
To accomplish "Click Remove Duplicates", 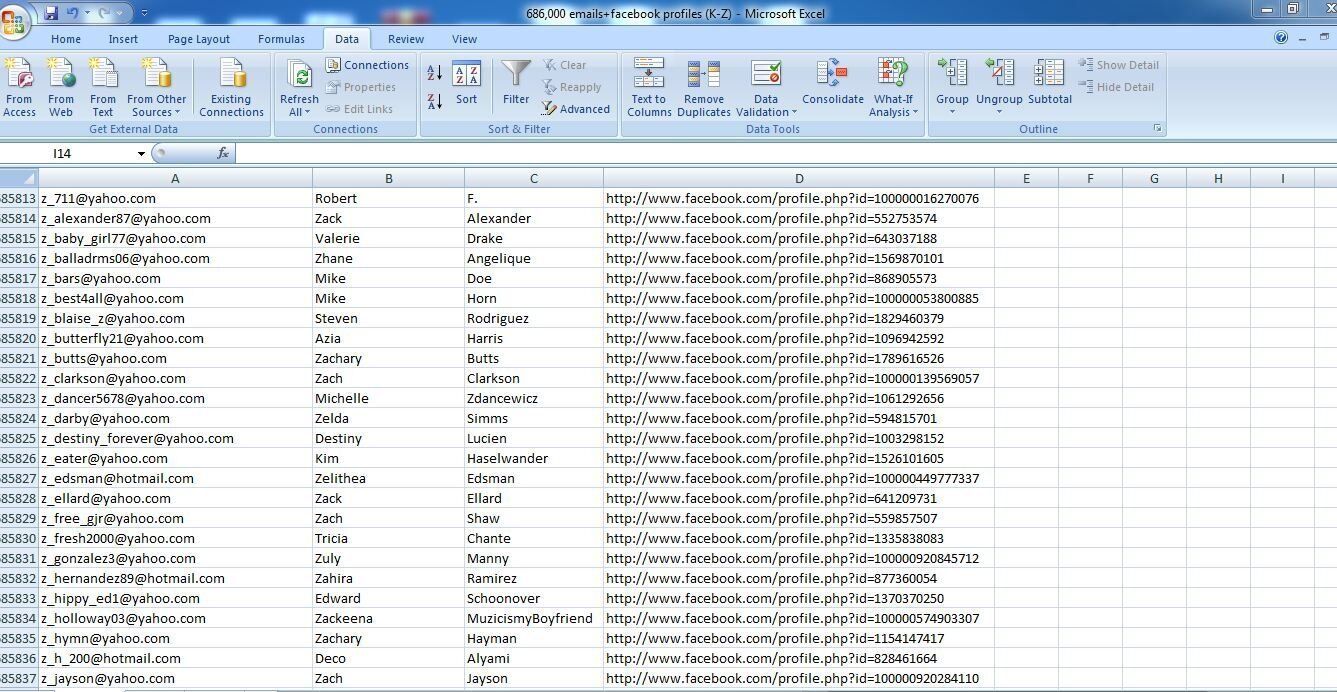I will tap(704, 88).
